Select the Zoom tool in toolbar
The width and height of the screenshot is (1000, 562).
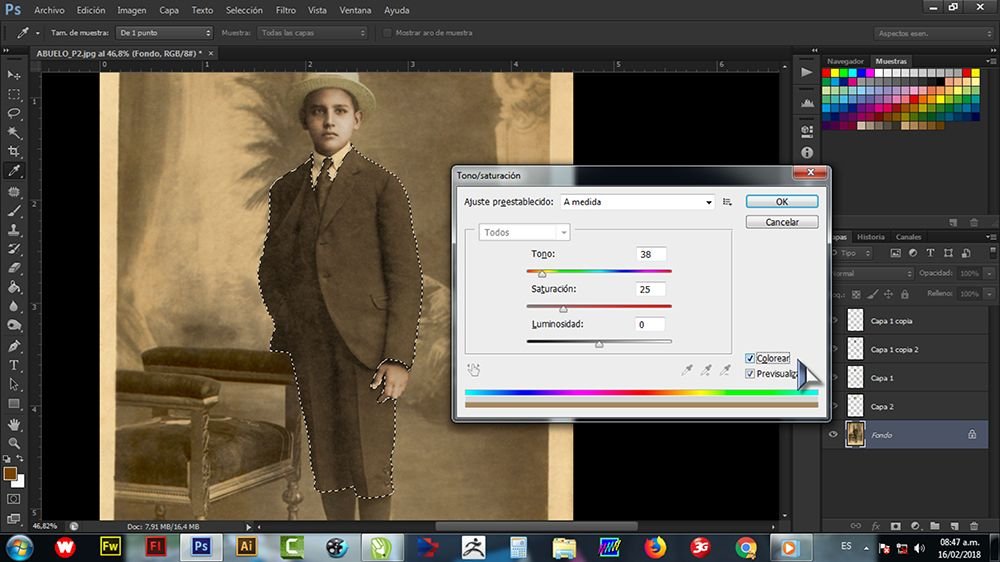(x=13, y=443)
